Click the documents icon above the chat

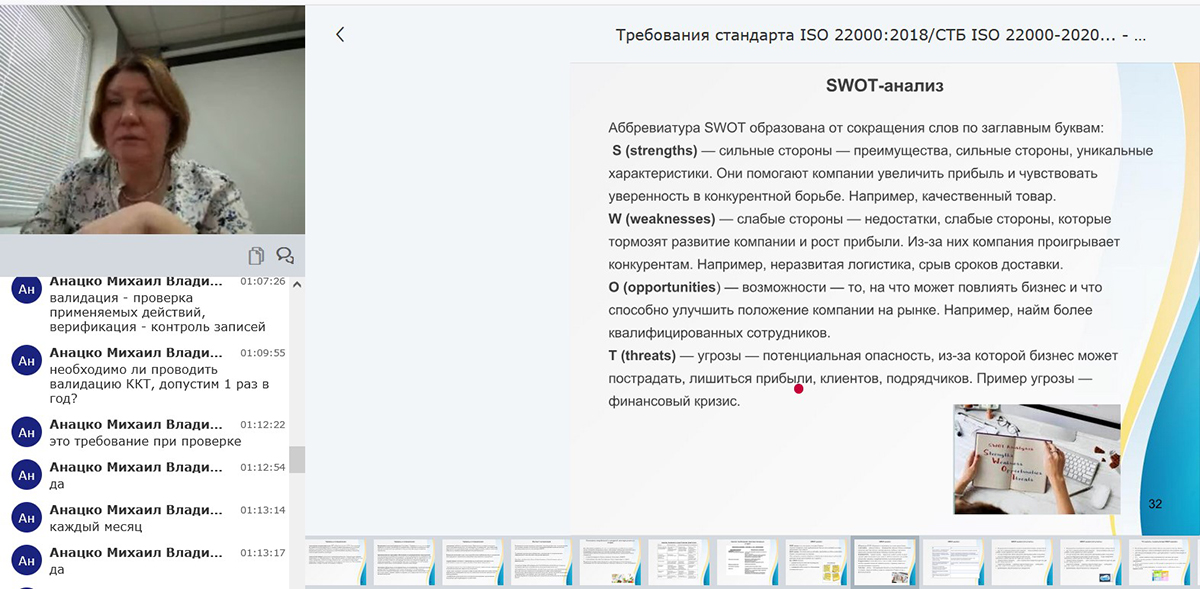(x=256, y=255)
